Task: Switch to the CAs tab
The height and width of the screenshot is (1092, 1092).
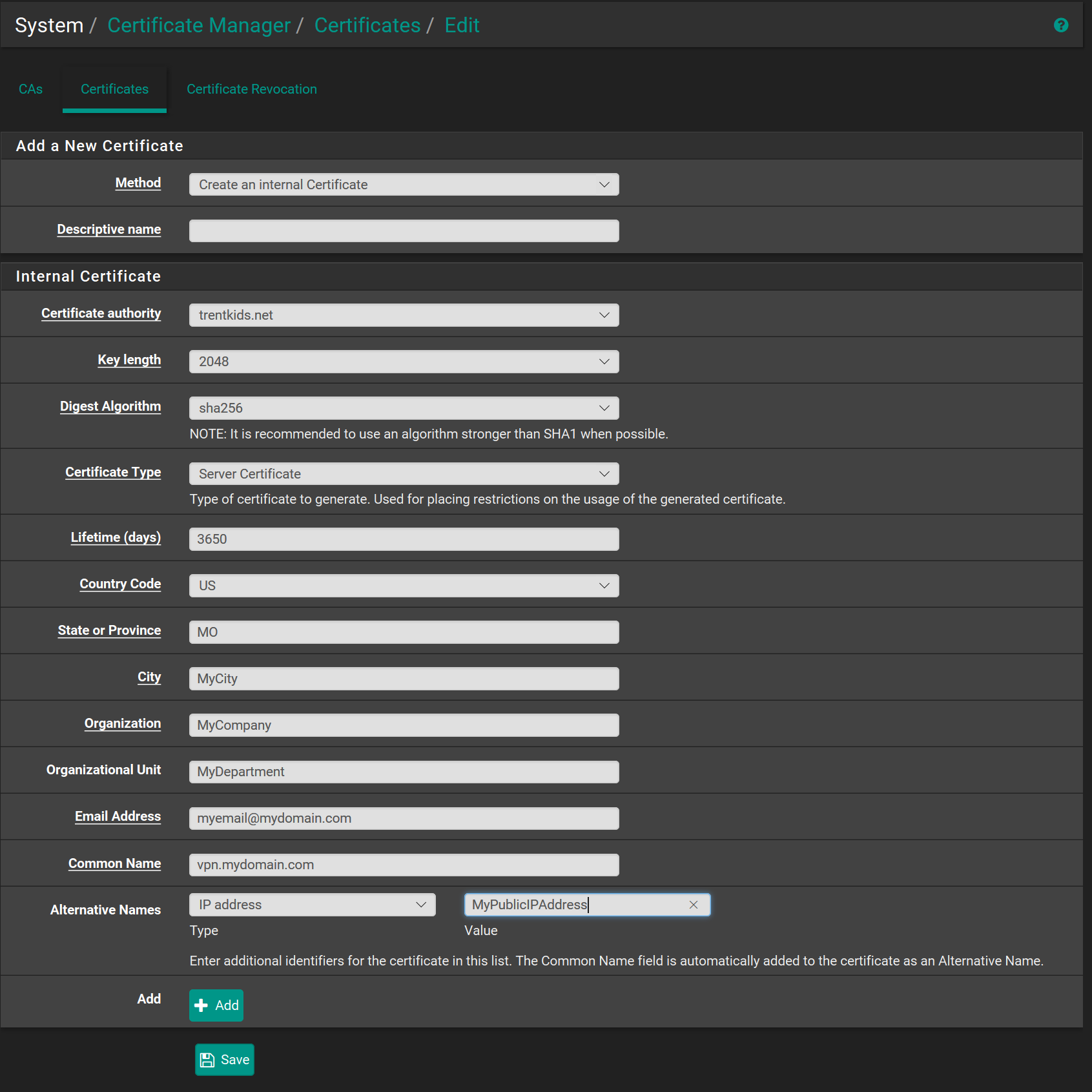Action: pos(30,89)
